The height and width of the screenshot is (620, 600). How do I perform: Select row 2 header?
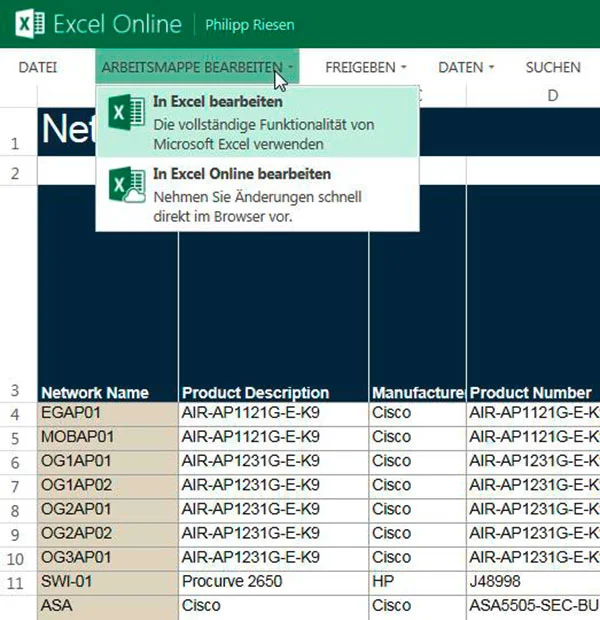tap(18, 171)
